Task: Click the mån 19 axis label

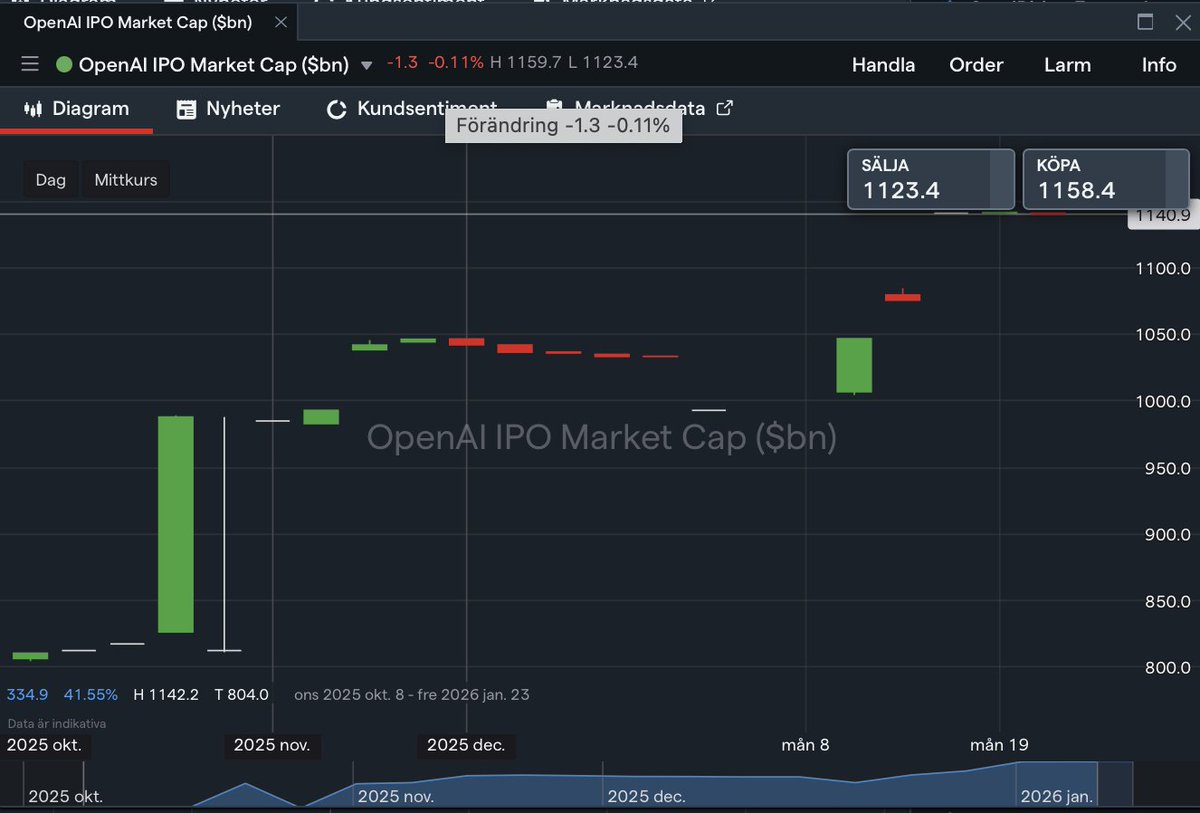Action: point(999,745)
